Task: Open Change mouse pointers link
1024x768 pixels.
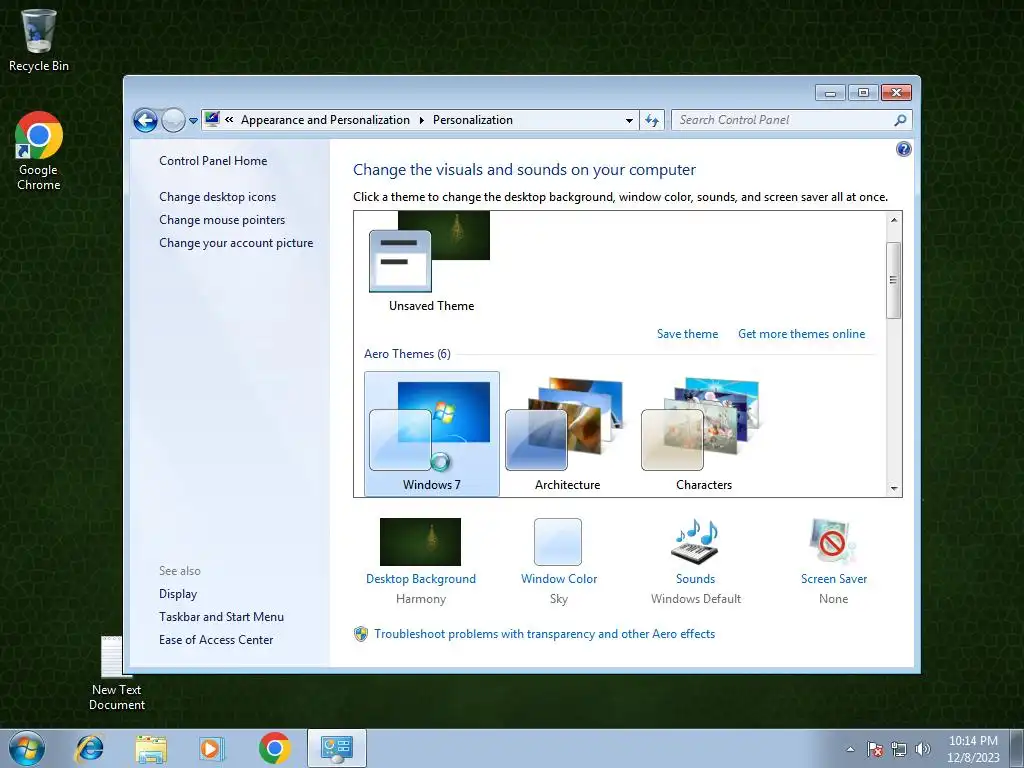Action: (222, 219)
